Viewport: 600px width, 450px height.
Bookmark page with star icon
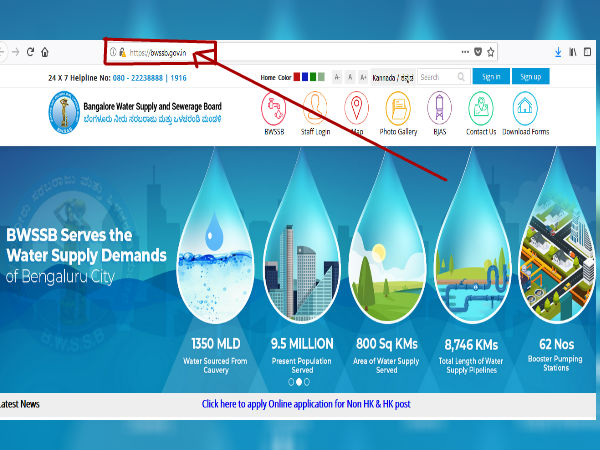click(491, 52)
